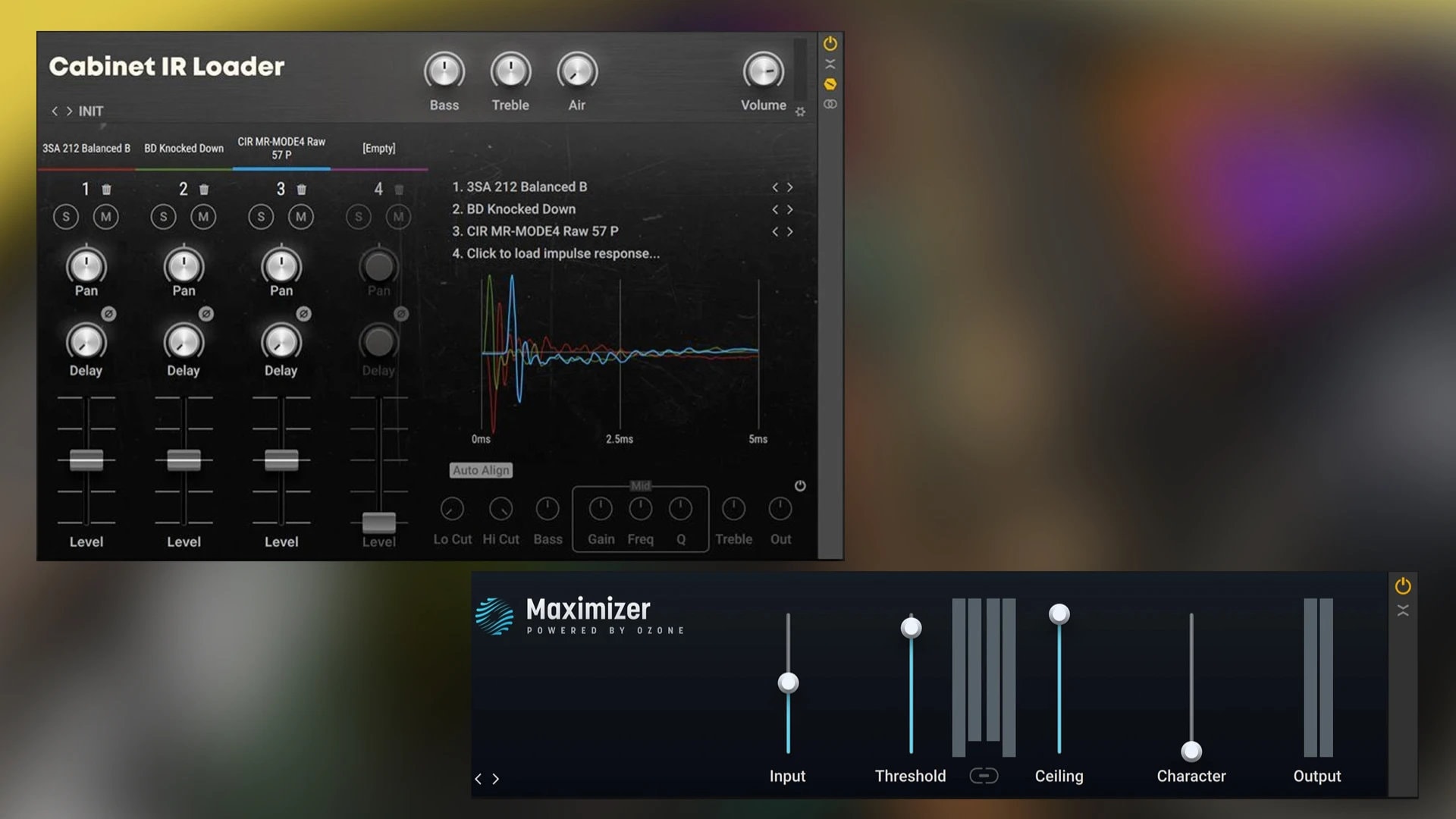Image resolution: width=1456 pixels, height=819 pixels.
Task: Select the [Empty] slot tab
Action: [x=379, y=149]
